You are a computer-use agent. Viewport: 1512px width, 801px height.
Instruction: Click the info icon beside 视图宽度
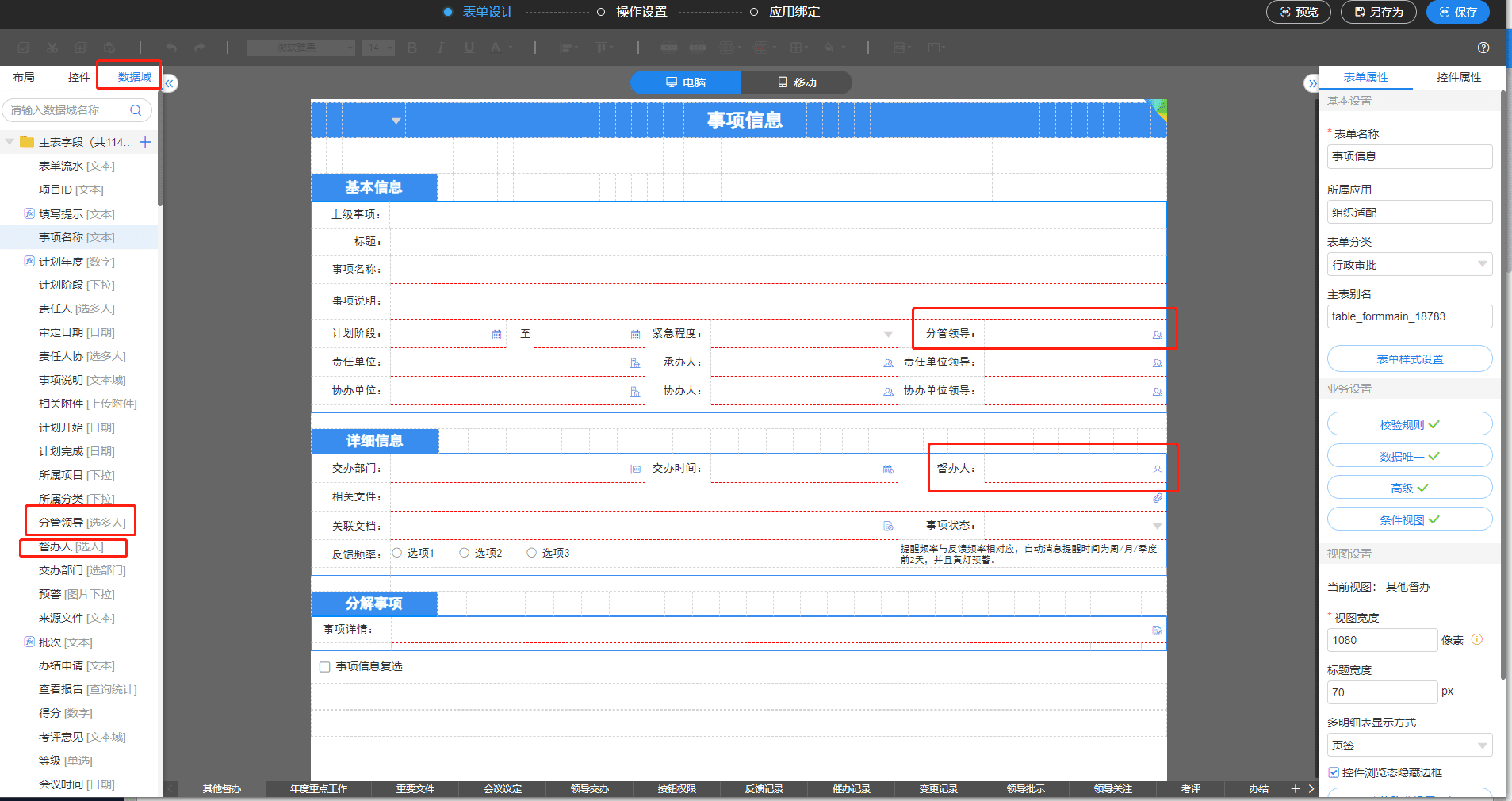[1477, 640]
